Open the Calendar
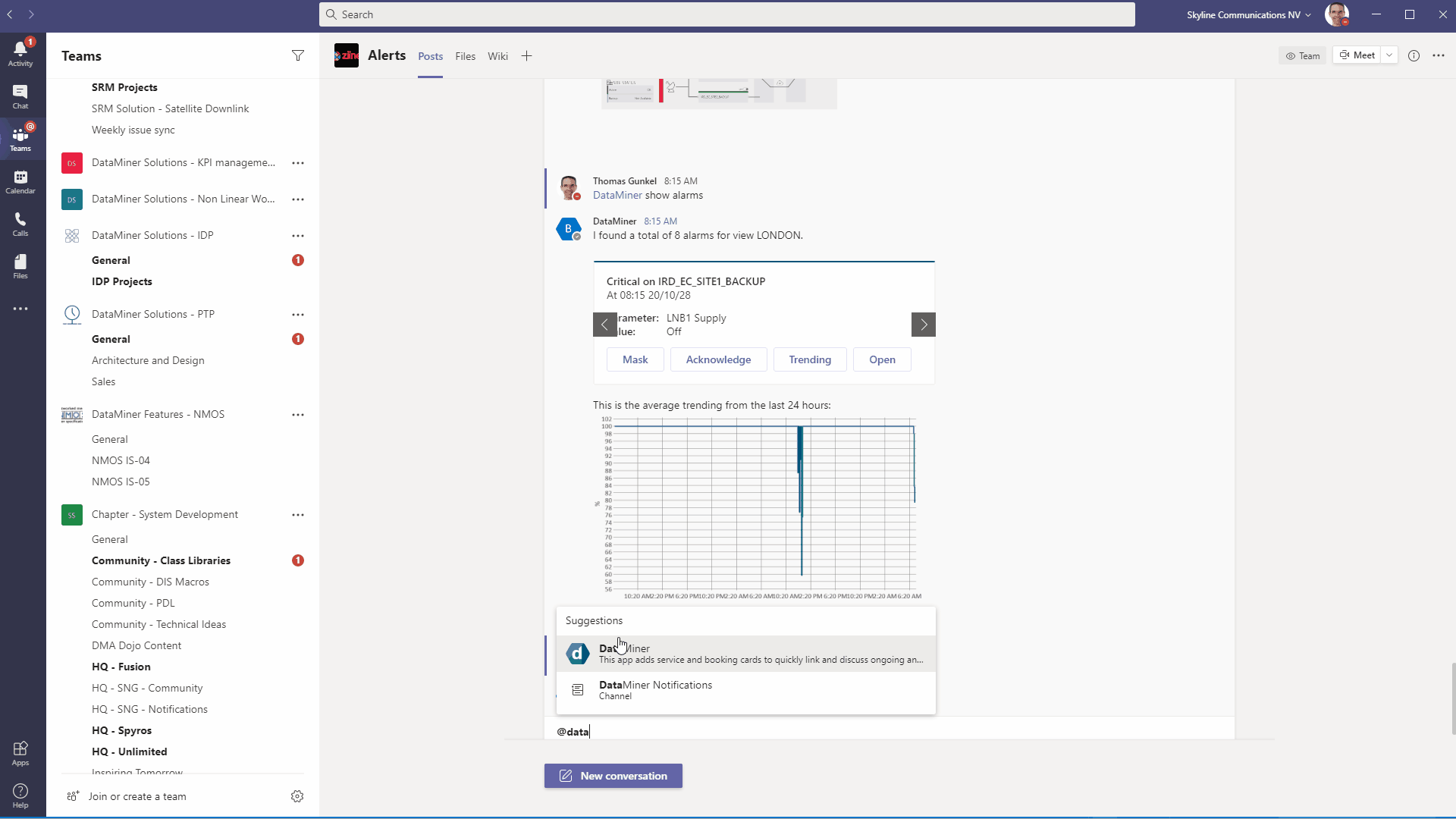 tap(20, 181)
